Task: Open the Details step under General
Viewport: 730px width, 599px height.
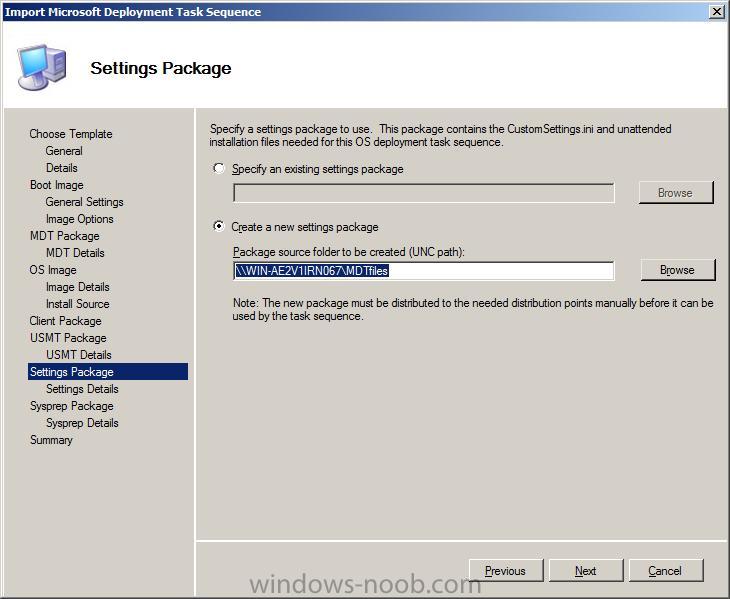Action: coord(61,168)
